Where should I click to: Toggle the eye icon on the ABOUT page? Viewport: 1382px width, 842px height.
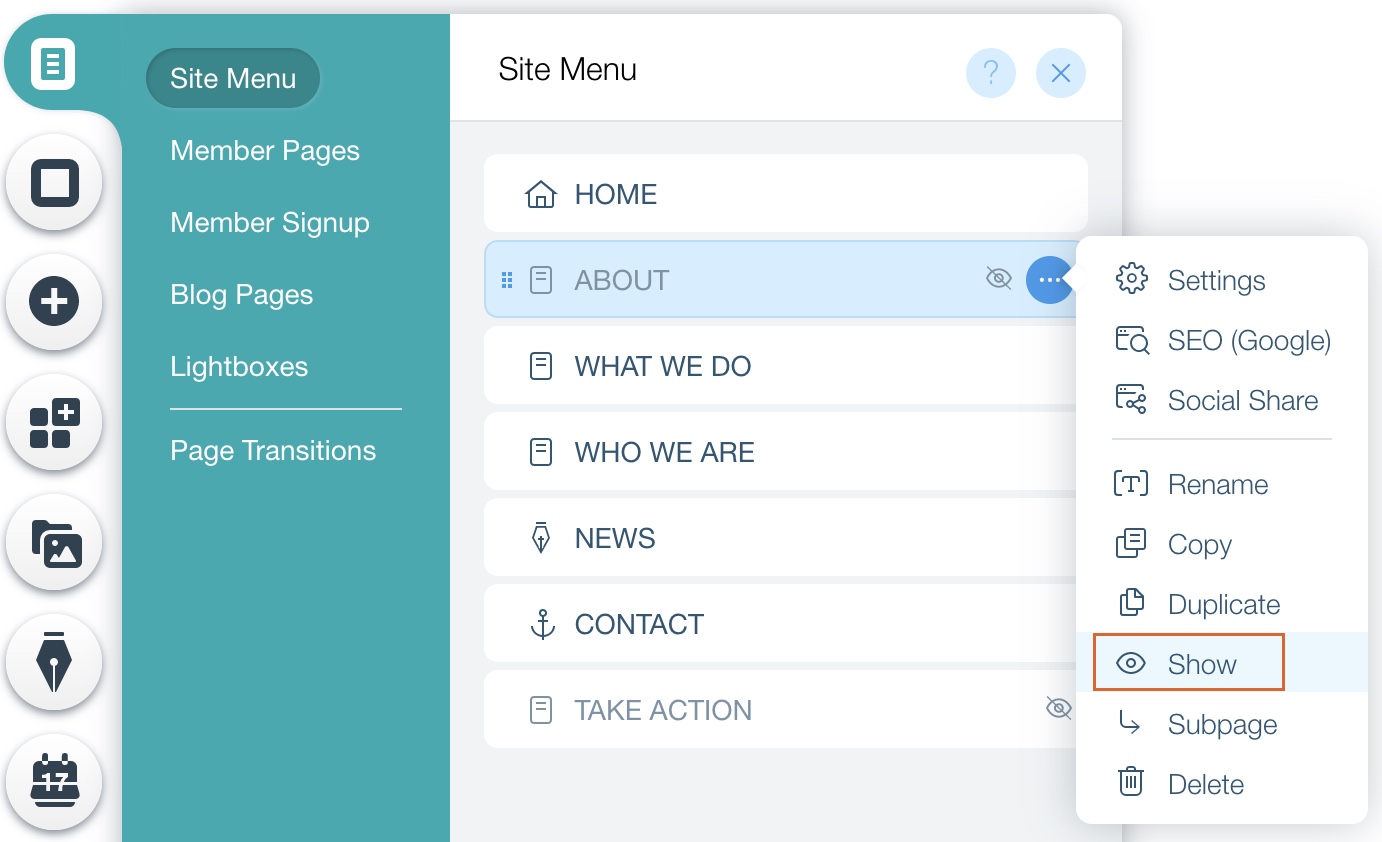click(998, 279)
